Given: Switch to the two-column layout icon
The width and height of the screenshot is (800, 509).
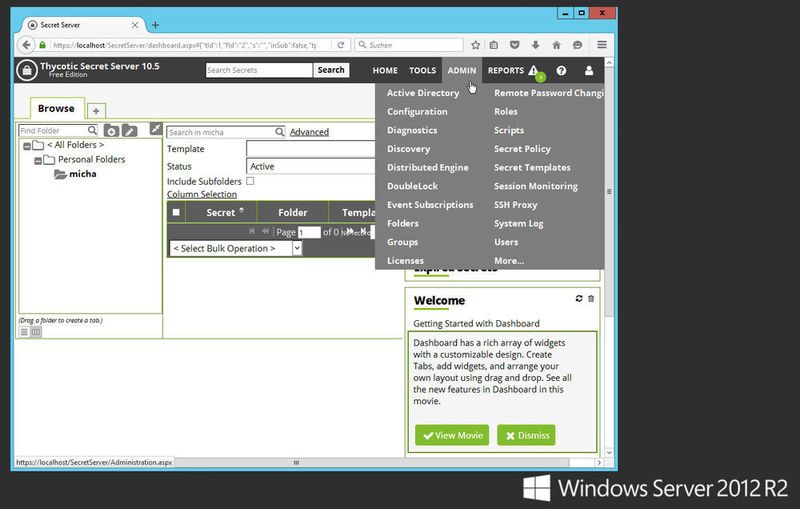Looking at the screenshot, I should (36, 332).
